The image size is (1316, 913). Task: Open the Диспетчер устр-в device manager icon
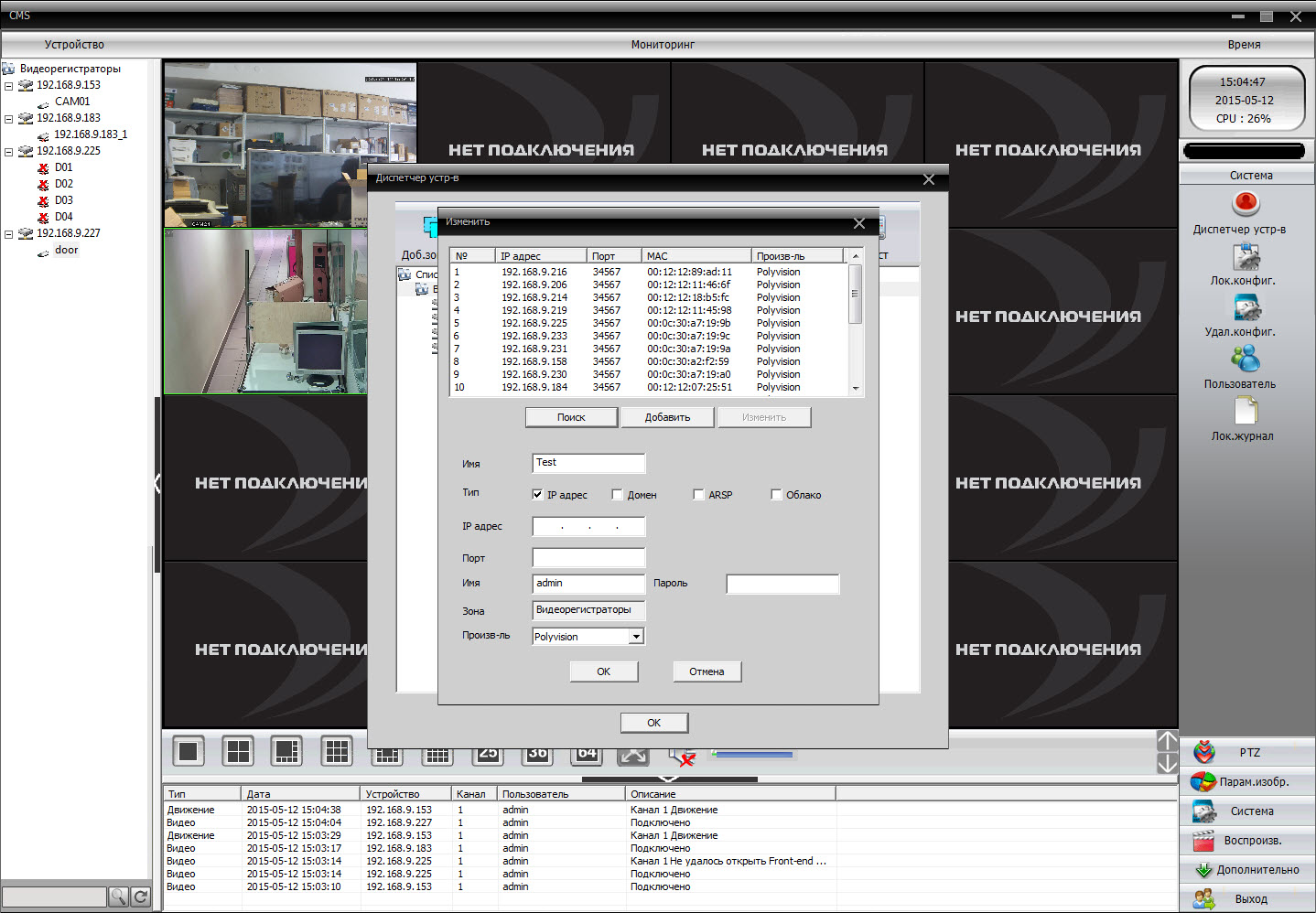pos(1246,203)
